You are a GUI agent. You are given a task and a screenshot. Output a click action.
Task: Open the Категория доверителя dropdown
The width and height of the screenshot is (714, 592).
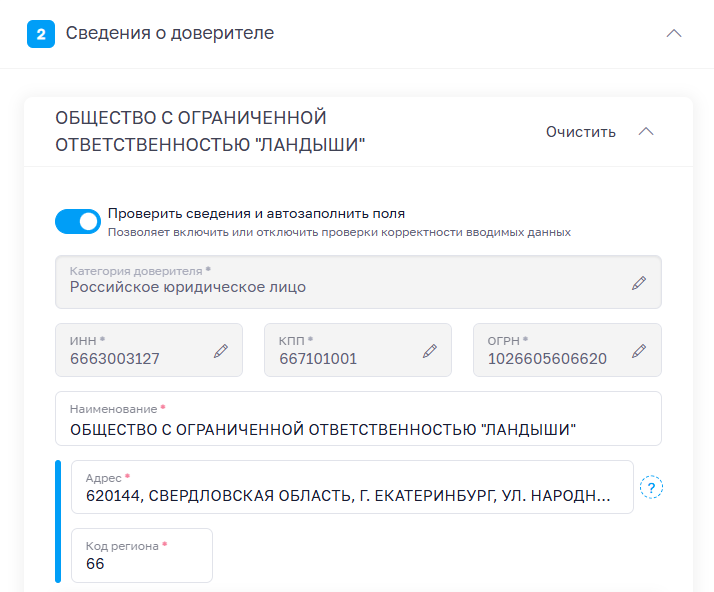[358, 282]
